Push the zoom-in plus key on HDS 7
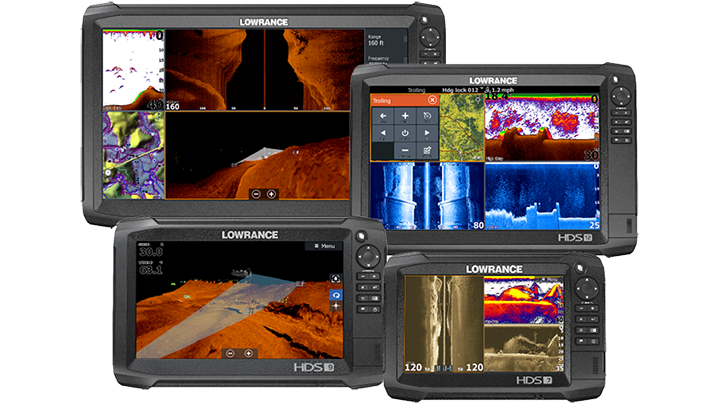 click(593, 308)
